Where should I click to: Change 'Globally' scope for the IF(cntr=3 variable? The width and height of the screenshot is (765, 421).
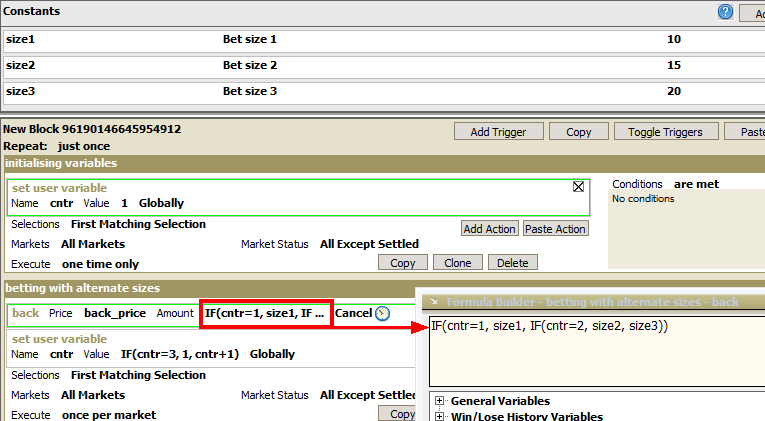pyautogui.click(x=272, y=354)
